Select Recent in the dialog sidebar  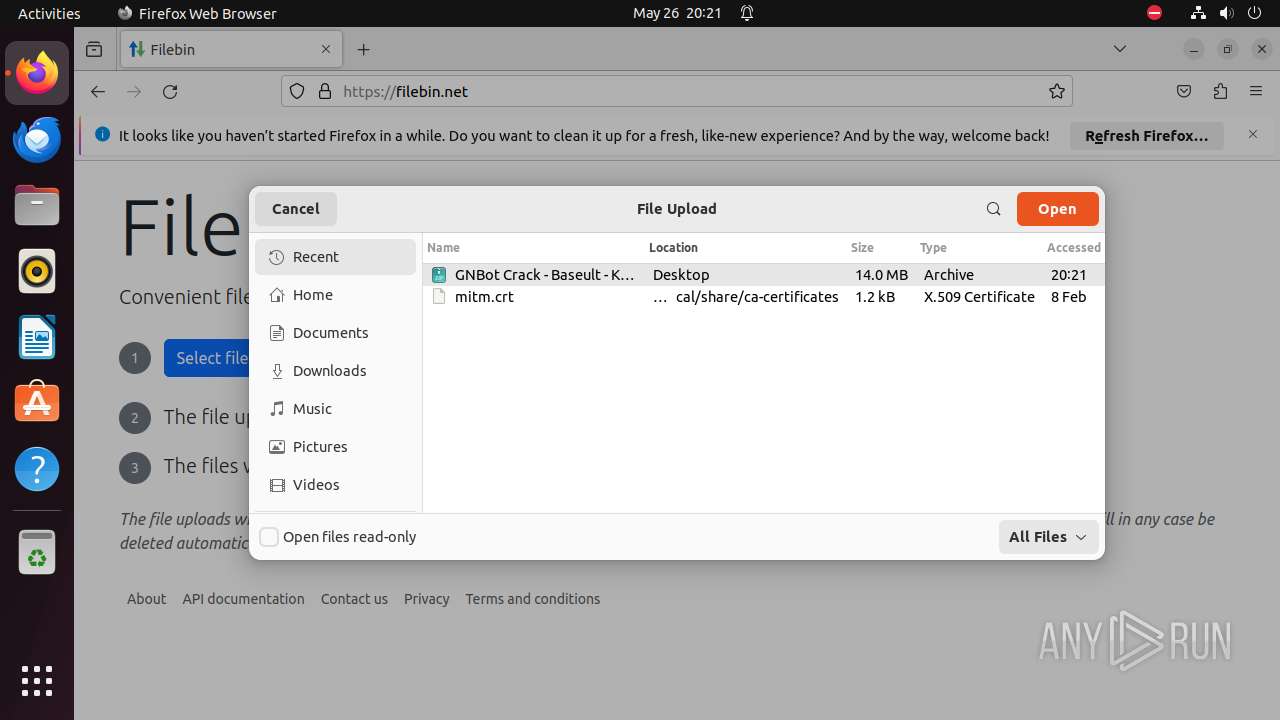pos(335,257)
